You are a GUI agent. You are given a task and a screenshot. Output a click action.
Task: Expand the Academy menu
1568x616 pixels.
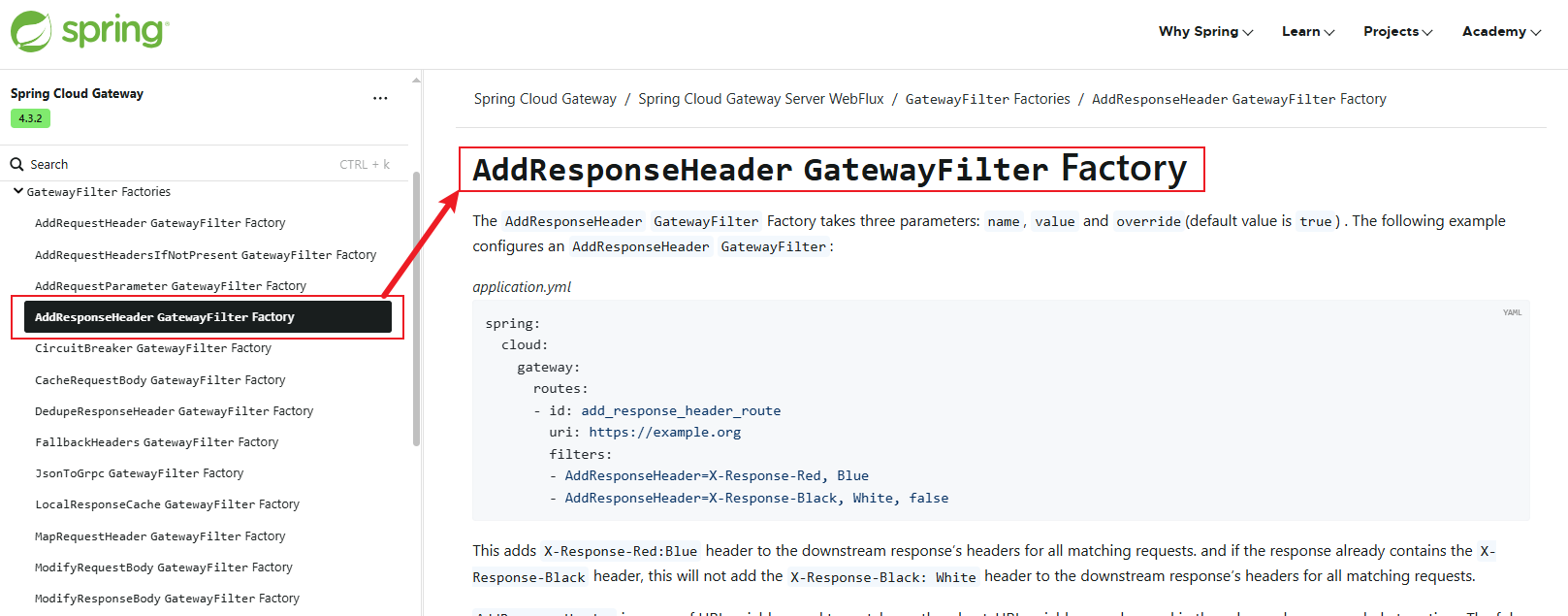(1501, 32)
